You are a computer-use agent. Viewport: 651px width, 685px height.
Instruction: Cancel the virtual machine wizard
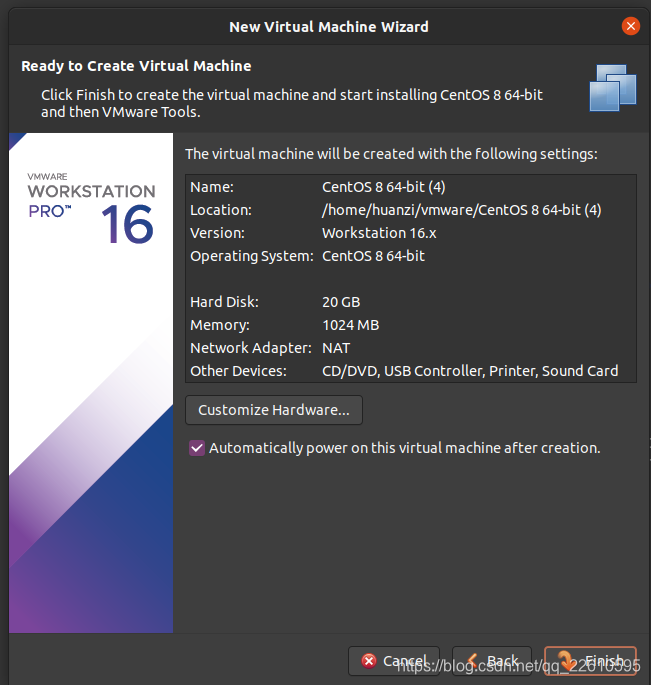(394, 661)
